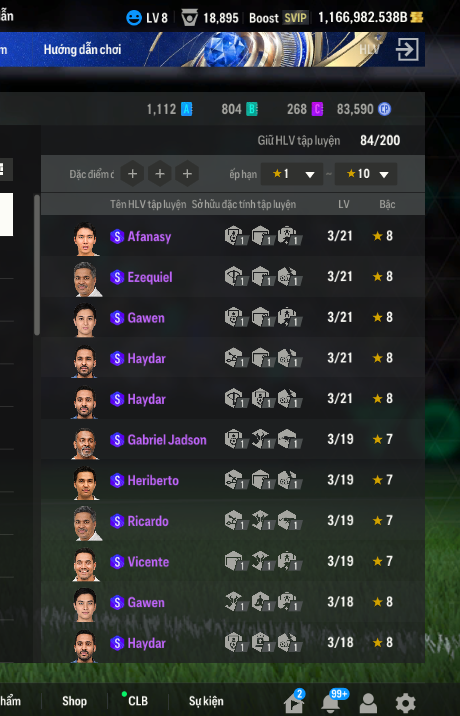Open the Sự kiện menu item
This screenshot has width=460, height=716.
point(206,701)
